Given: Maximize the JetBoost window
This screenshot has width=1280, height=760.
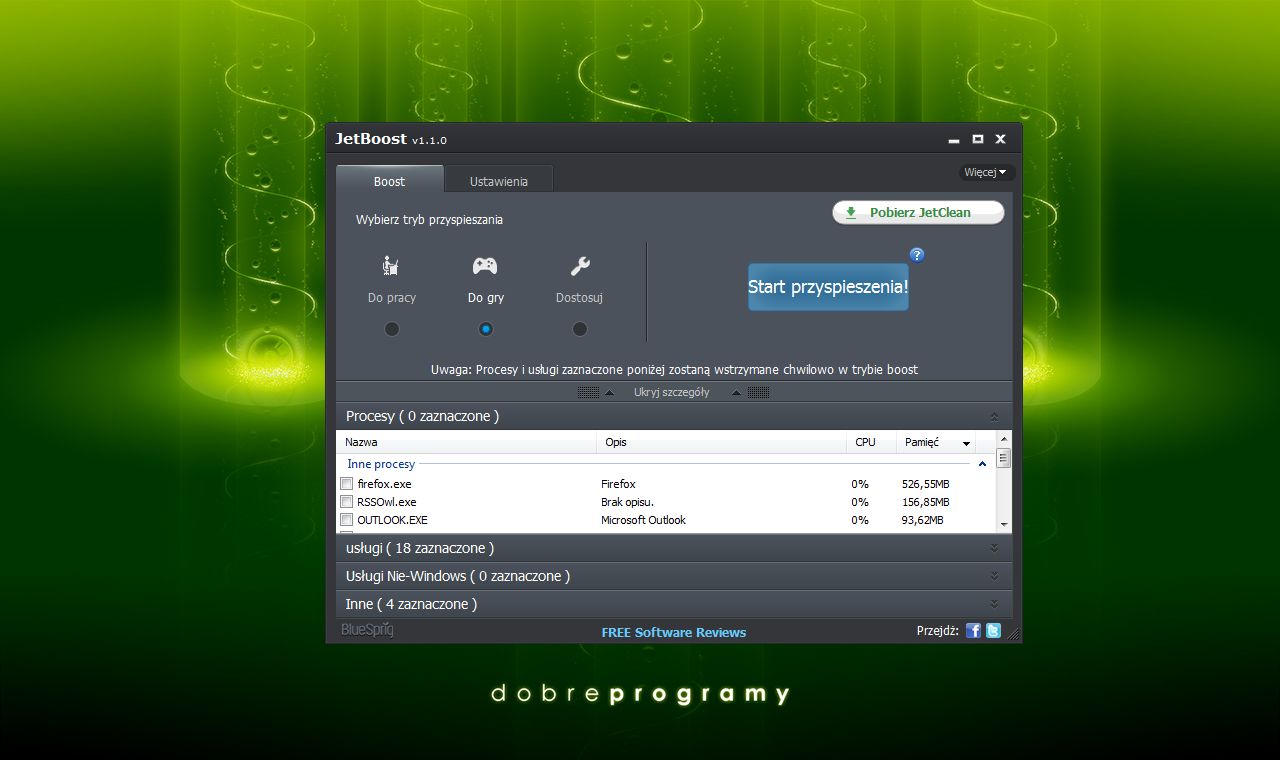Looking at the screenshot, I should pos(978,139).
